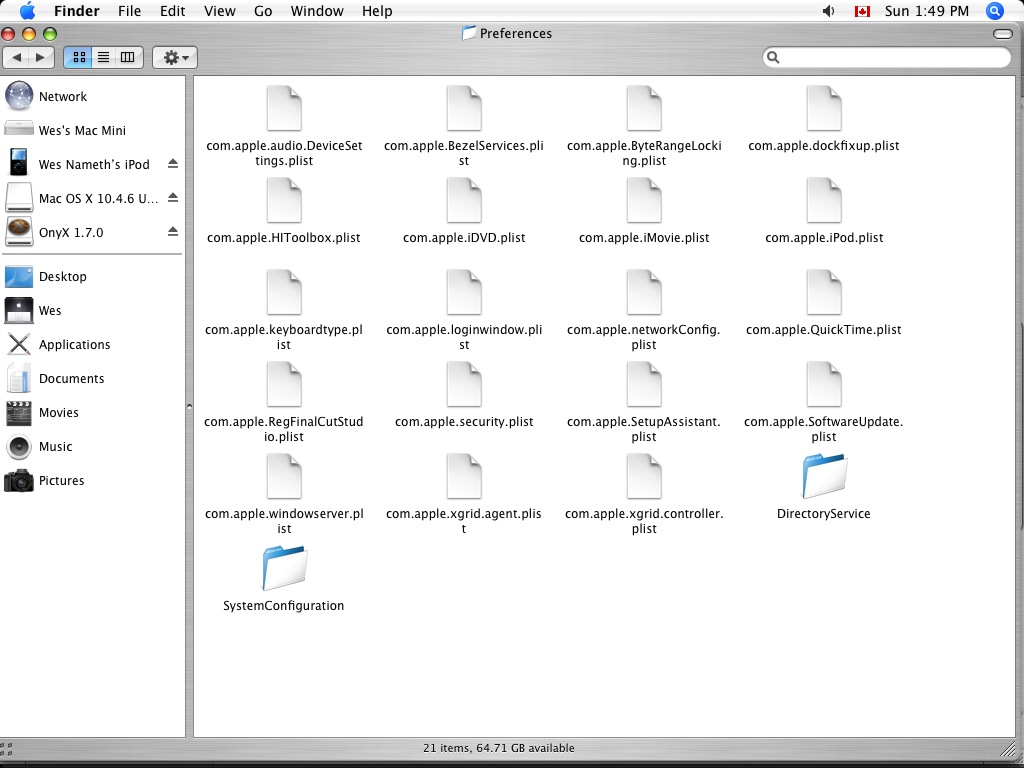Open the Window menu
Viewport: 1024px width, 768px height.
(x=317, y=11)
